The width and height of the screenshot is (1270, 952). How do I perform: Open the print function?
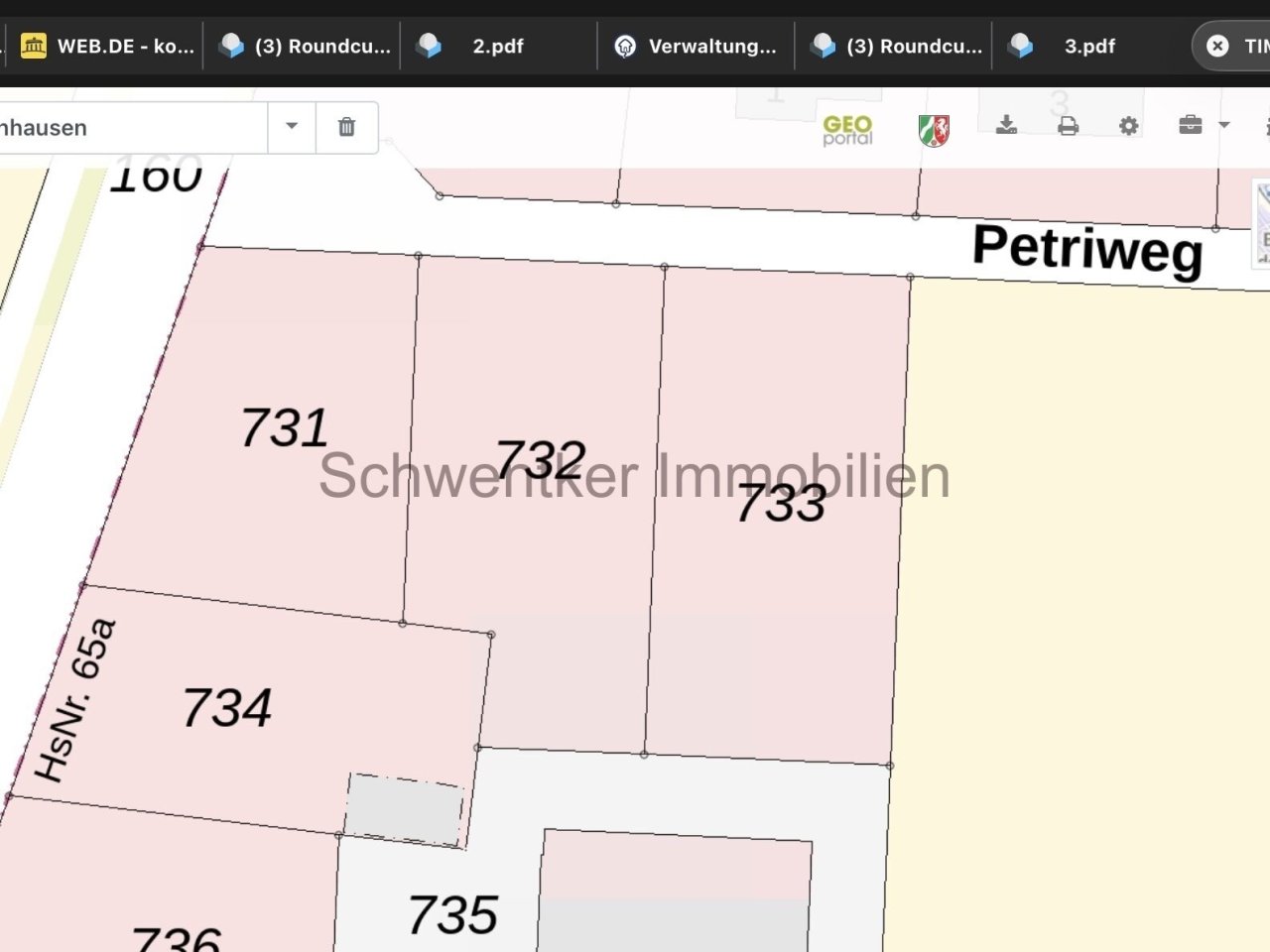[x=1067, y=125]
